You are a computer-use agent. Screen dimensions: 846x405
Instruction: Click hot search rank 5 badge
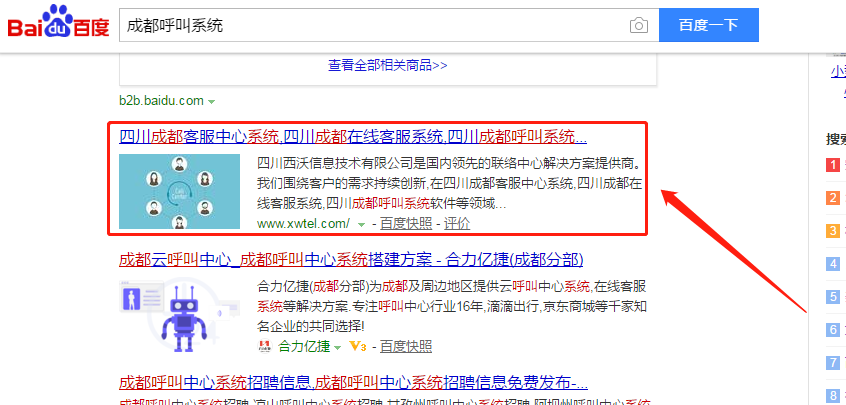point(834,297)
